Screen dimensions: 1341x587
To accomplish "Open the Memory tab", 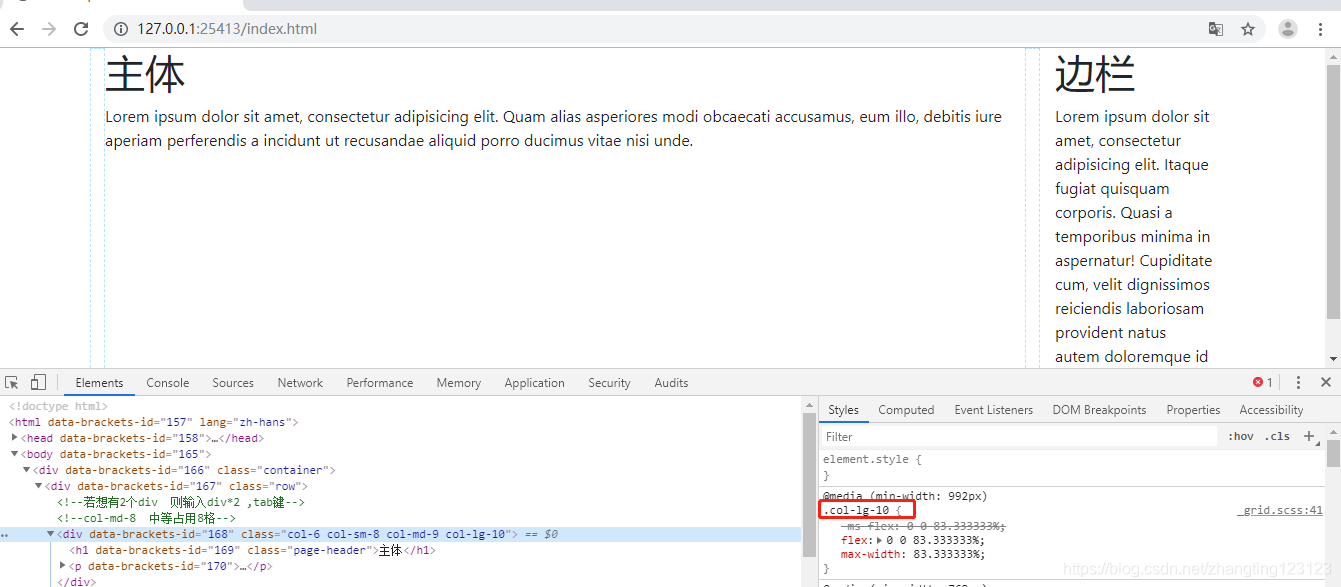I will pos(459,383).
